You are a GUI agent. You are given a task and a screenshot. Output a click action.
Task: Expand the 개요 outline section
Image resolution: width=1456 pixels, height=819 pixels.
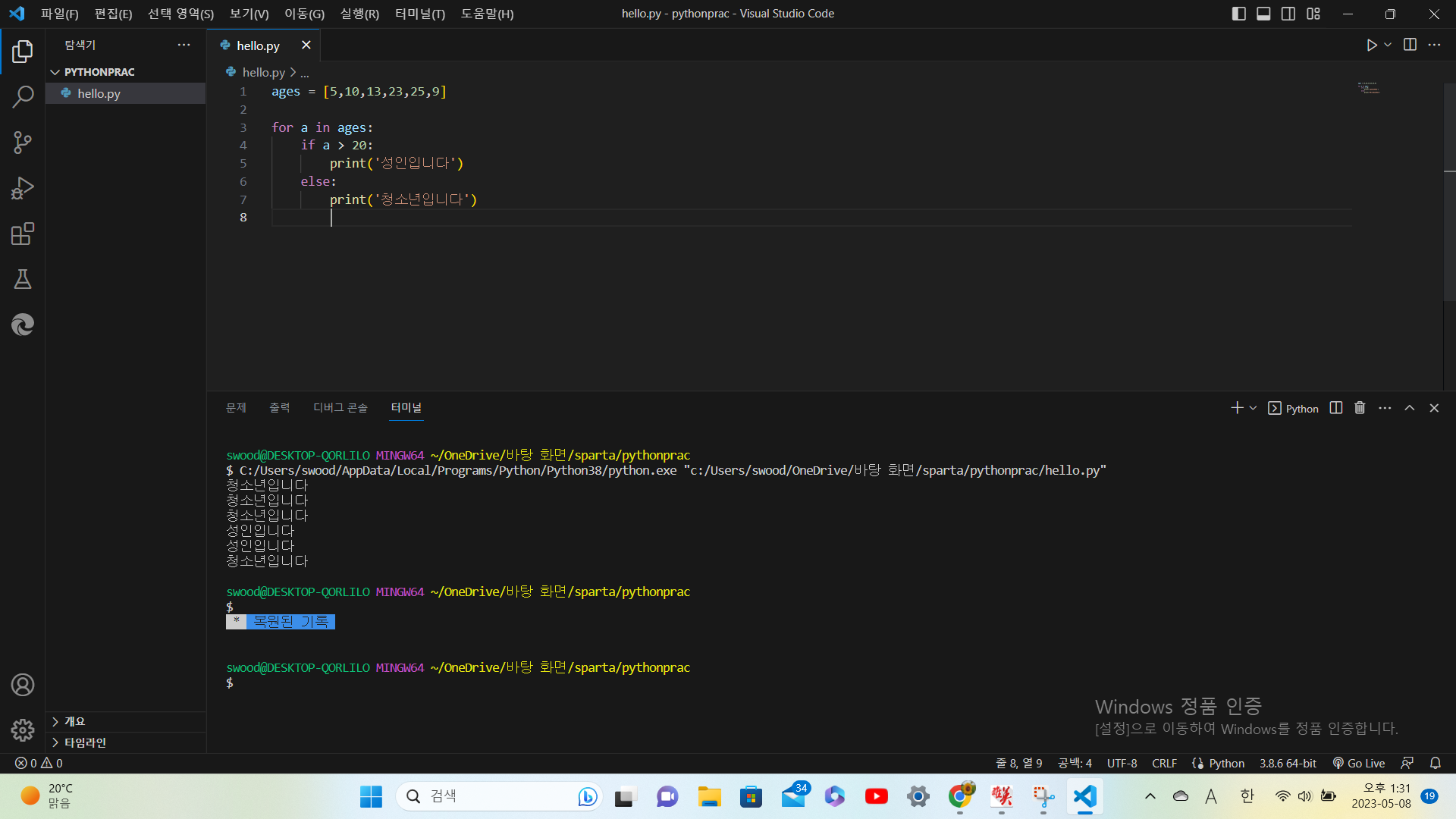tap(126, 721)
